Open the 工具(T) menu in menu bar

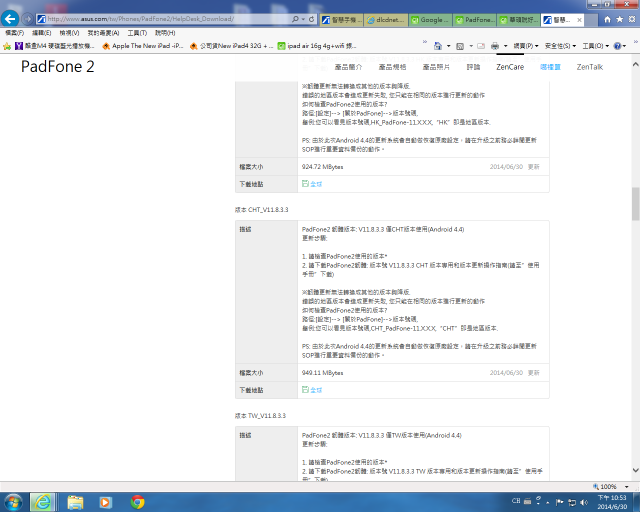[x=137, y=33]
